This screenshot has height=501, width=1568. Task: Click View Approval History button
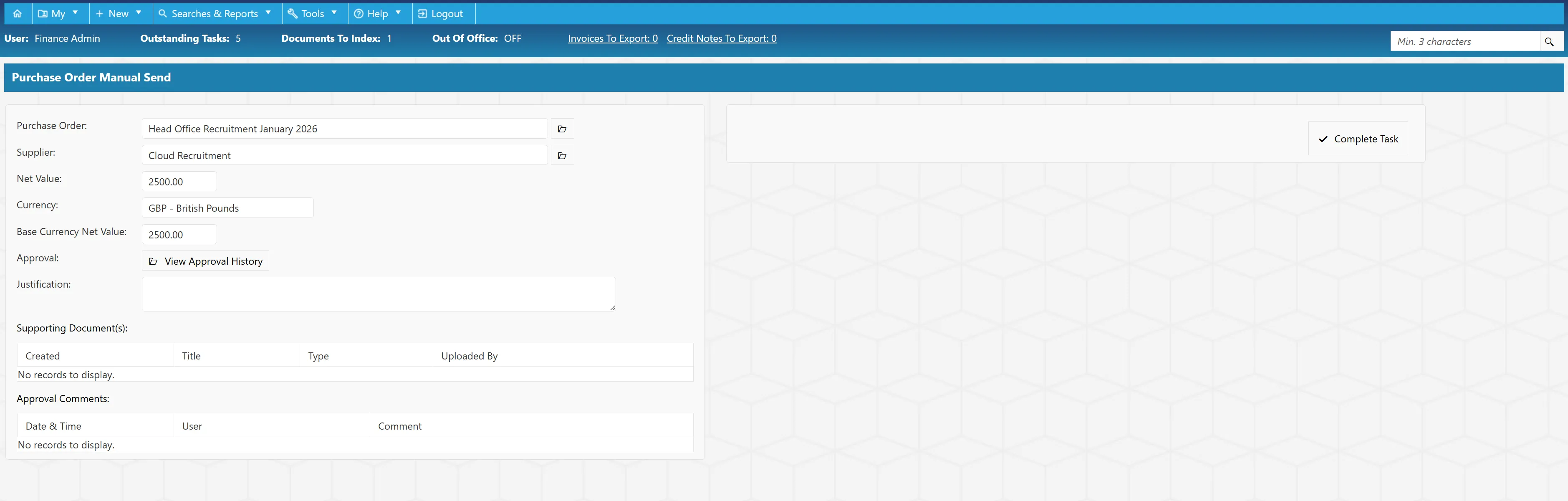(x=206, y=261)
